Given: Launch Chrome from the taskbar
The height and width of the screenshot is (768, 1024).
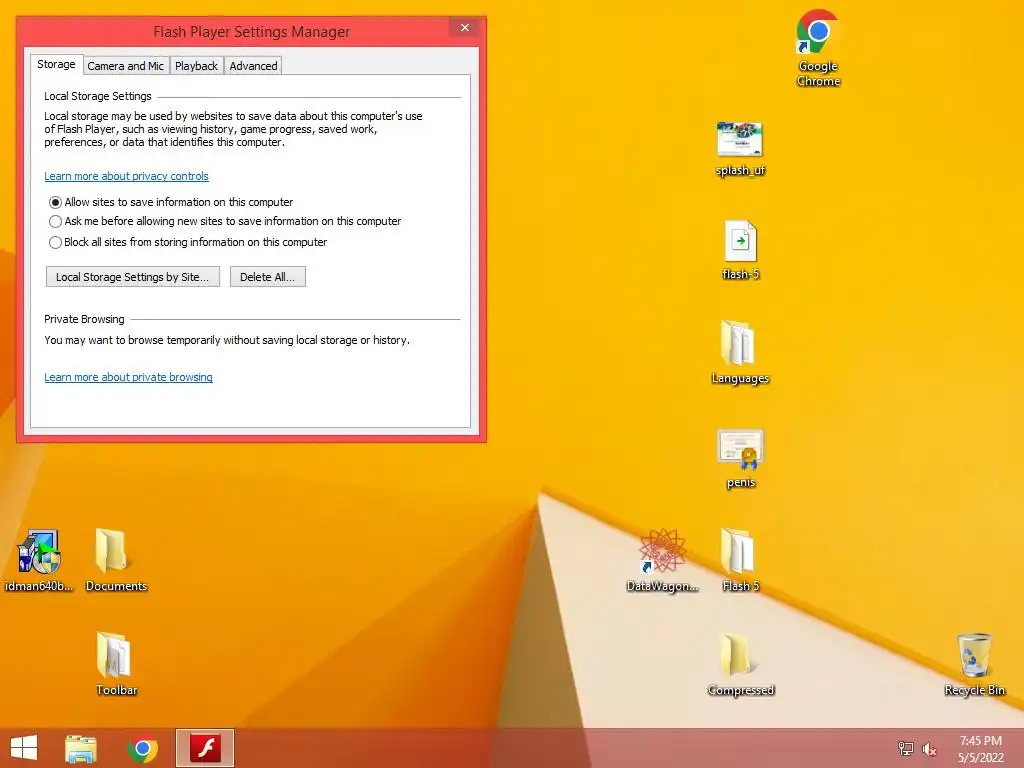Looking at the screenshot, I should [143, 748].
